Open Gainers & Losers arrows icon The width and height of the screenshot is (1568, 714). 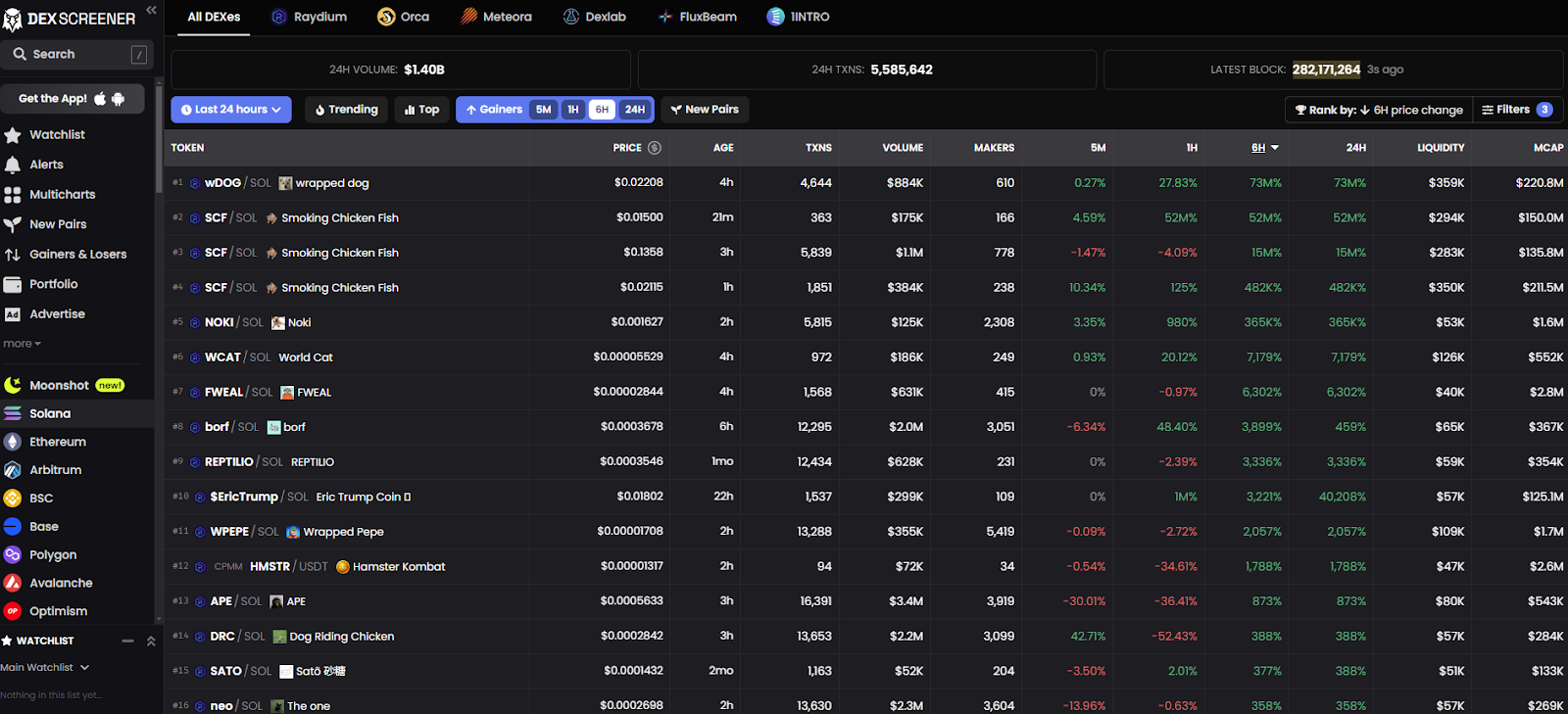pos(12,255)
